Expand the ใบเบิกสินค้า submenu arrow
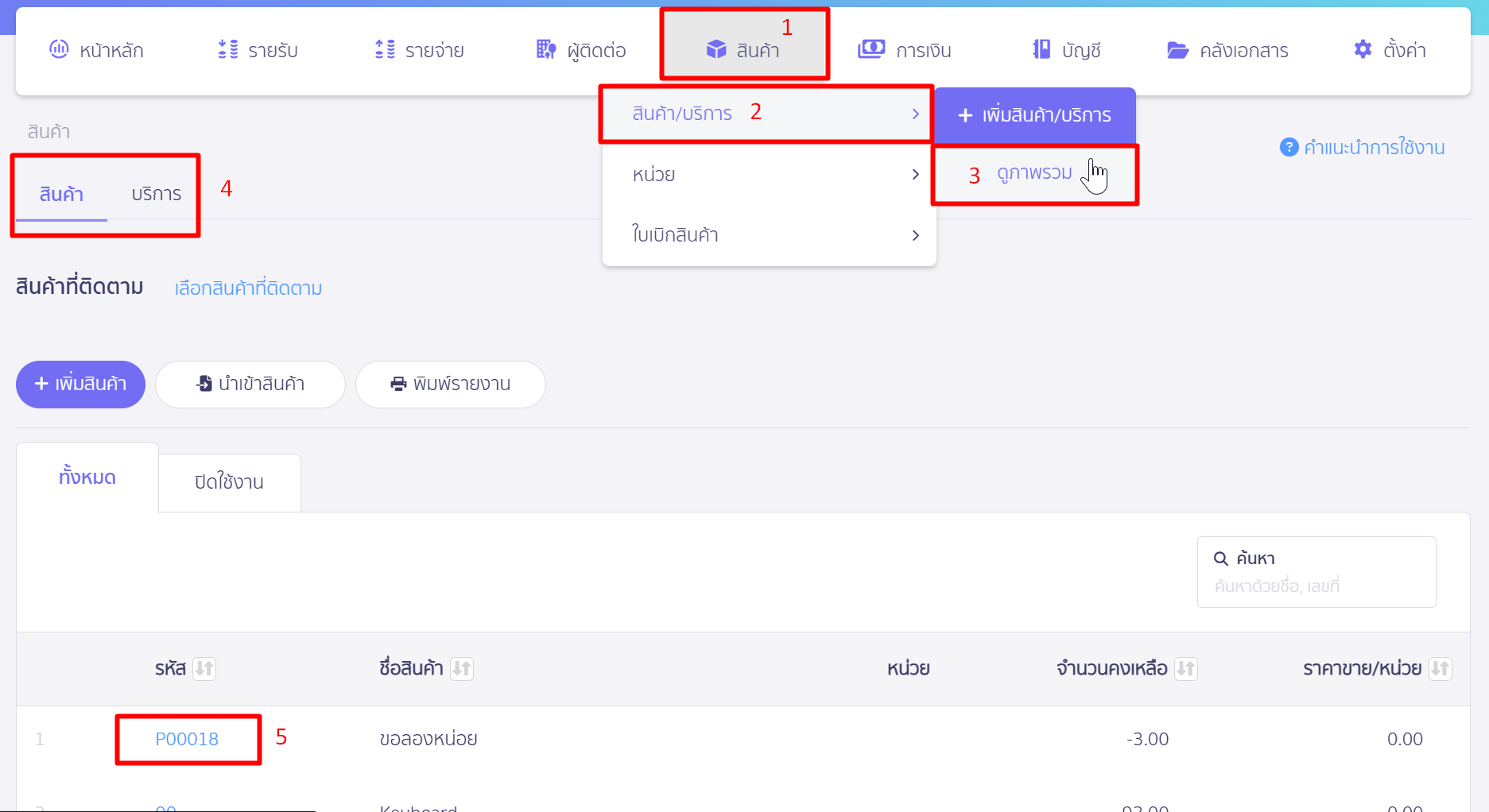 pos(915,234)
